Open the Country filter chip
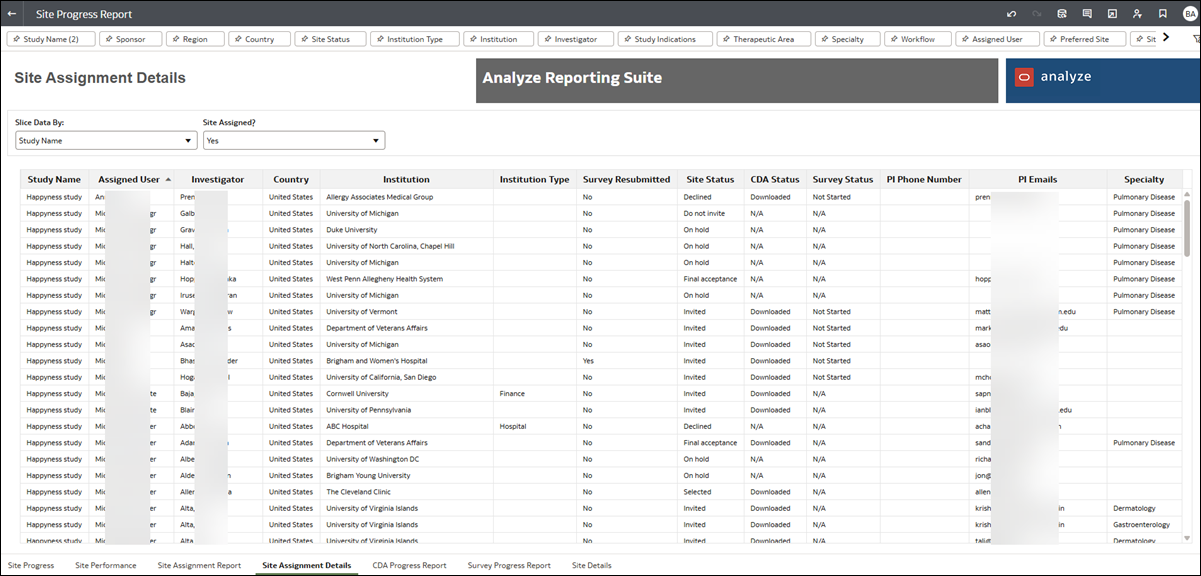This screenshot has width=1201, height=576. 259,39
